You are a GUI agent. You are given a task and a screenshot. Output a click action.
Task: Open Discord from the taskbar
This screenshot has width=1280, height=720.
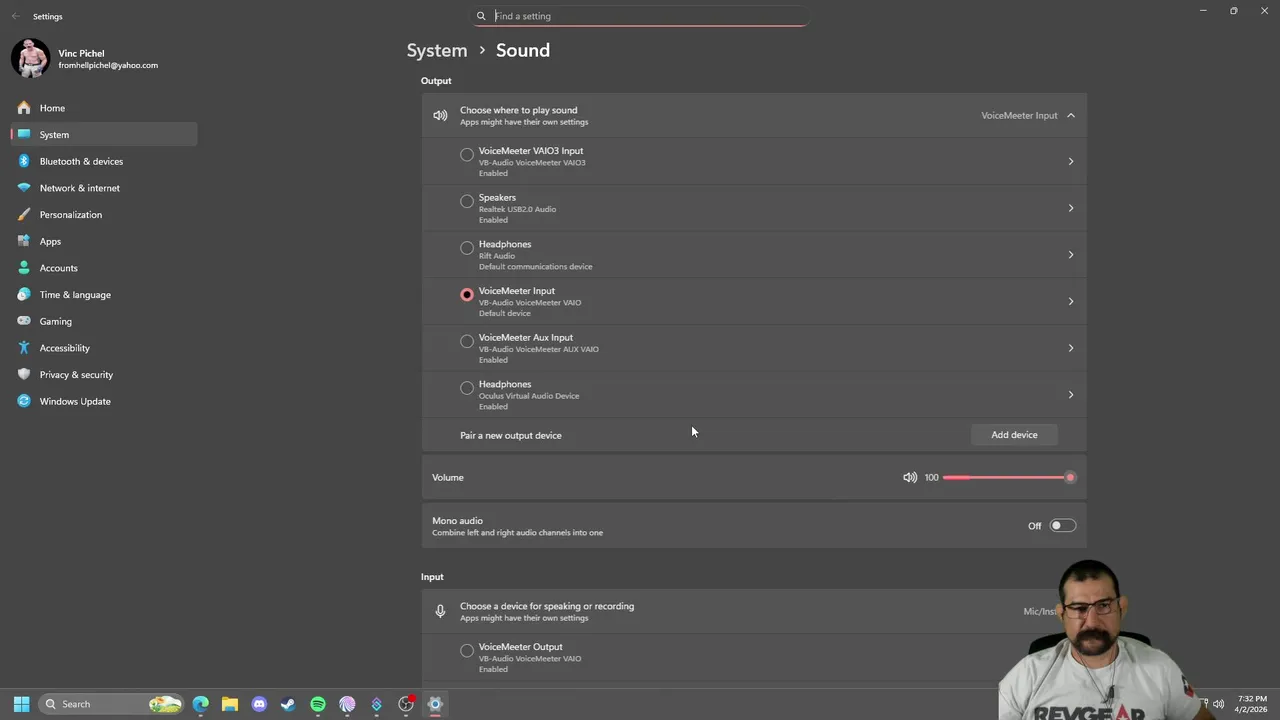click(259, 704)
